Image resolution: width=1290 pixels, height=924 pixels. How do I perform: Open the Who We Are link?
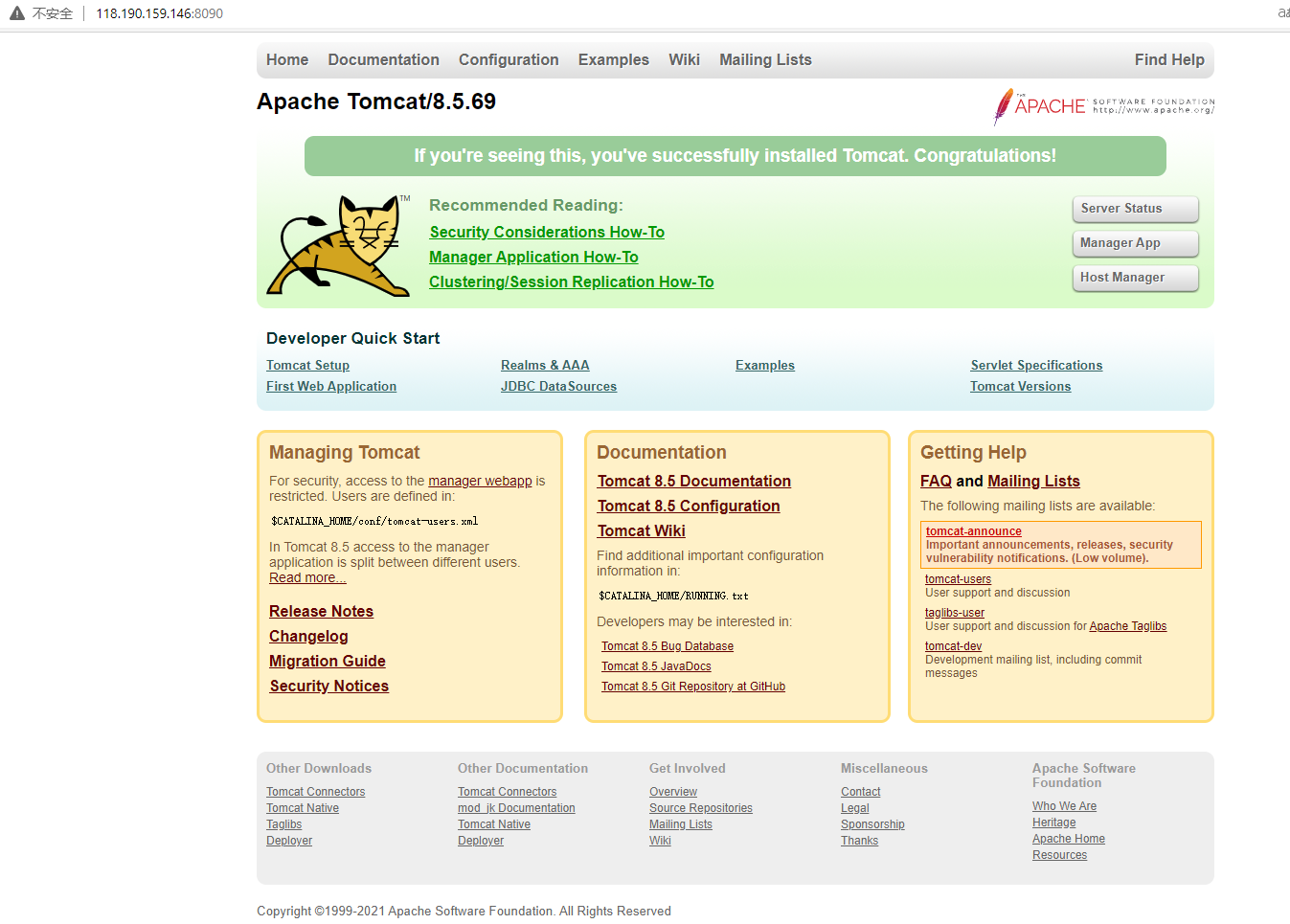click(x=1064, y=806)
